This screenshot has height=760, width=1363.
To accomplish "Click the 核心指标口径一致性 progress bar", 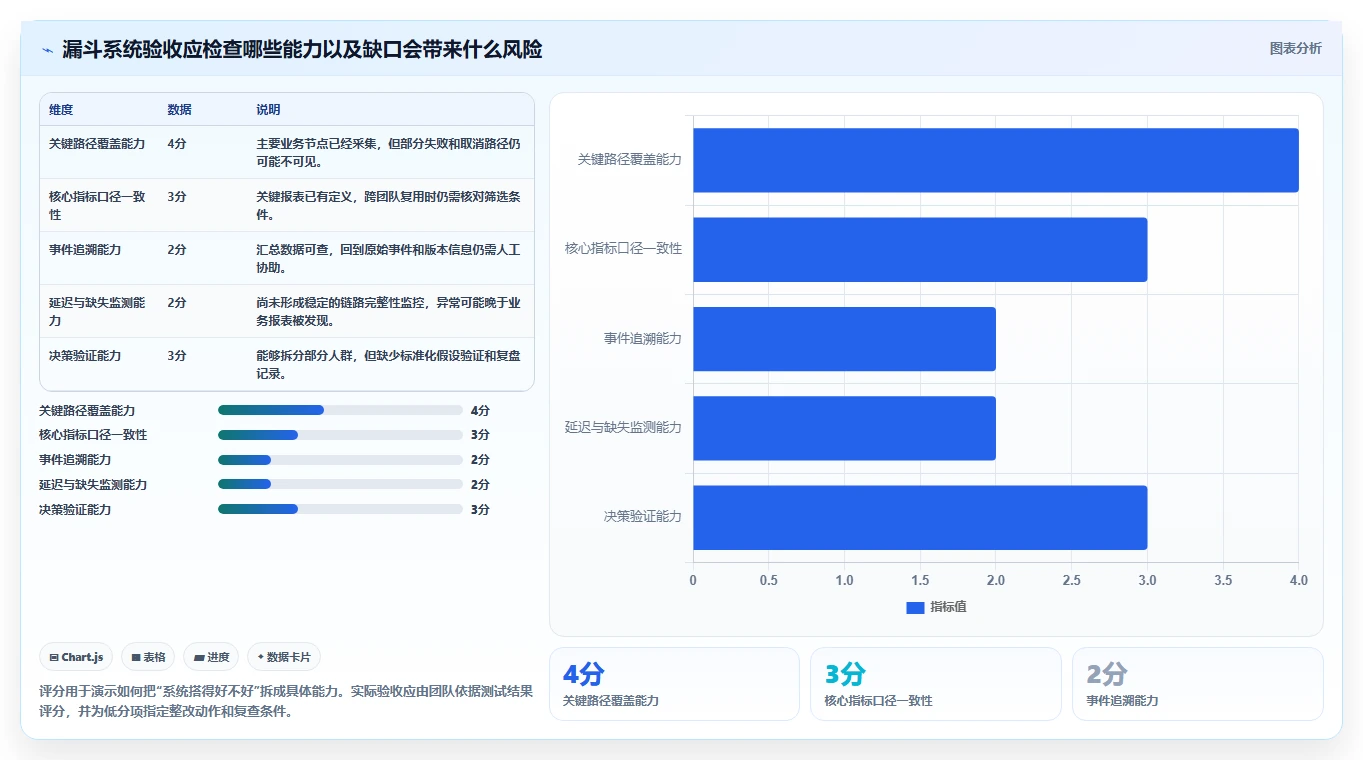I will [340, 435].
